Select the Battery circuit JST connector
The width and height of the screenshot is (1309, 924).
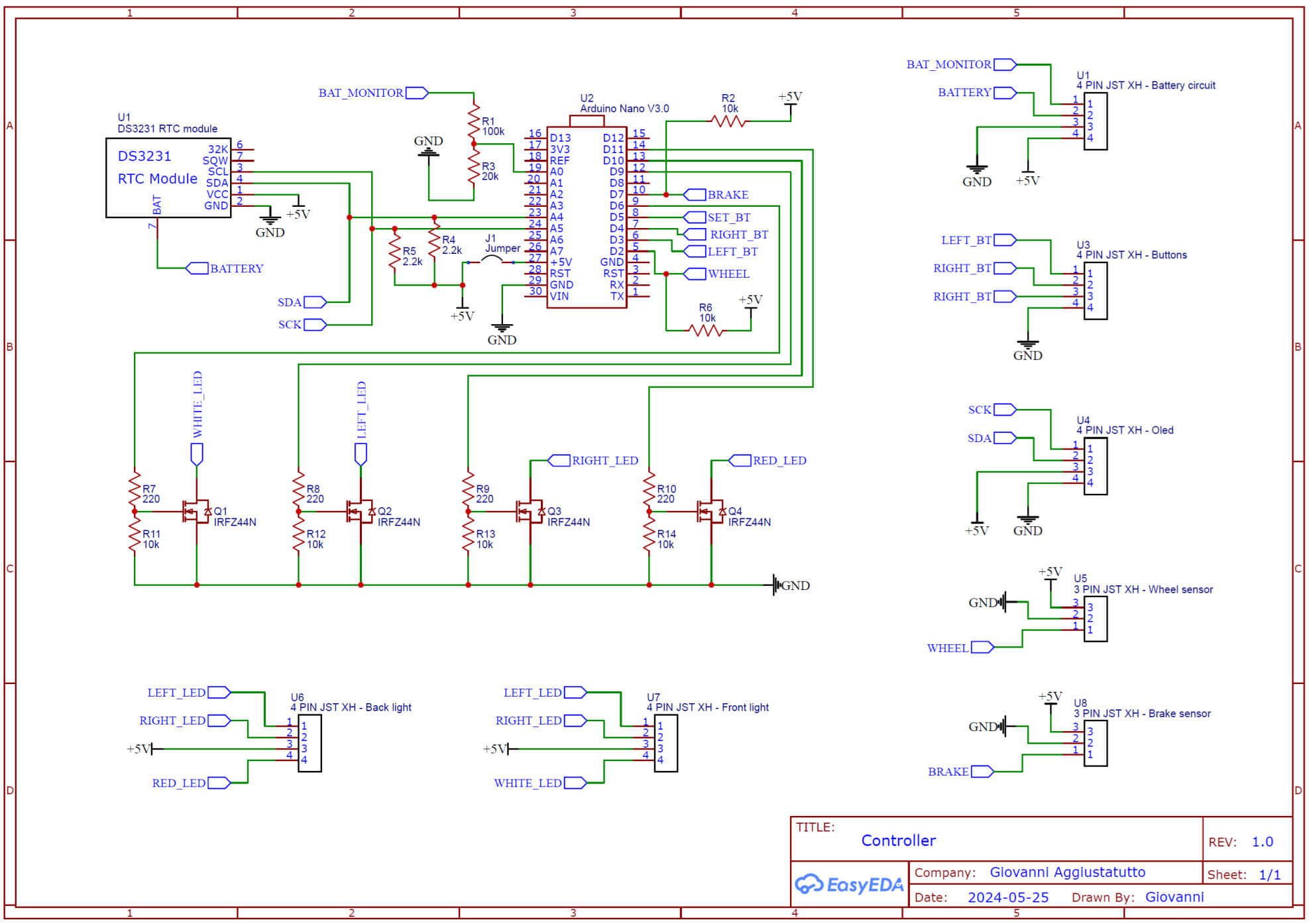click(1095, 121)
